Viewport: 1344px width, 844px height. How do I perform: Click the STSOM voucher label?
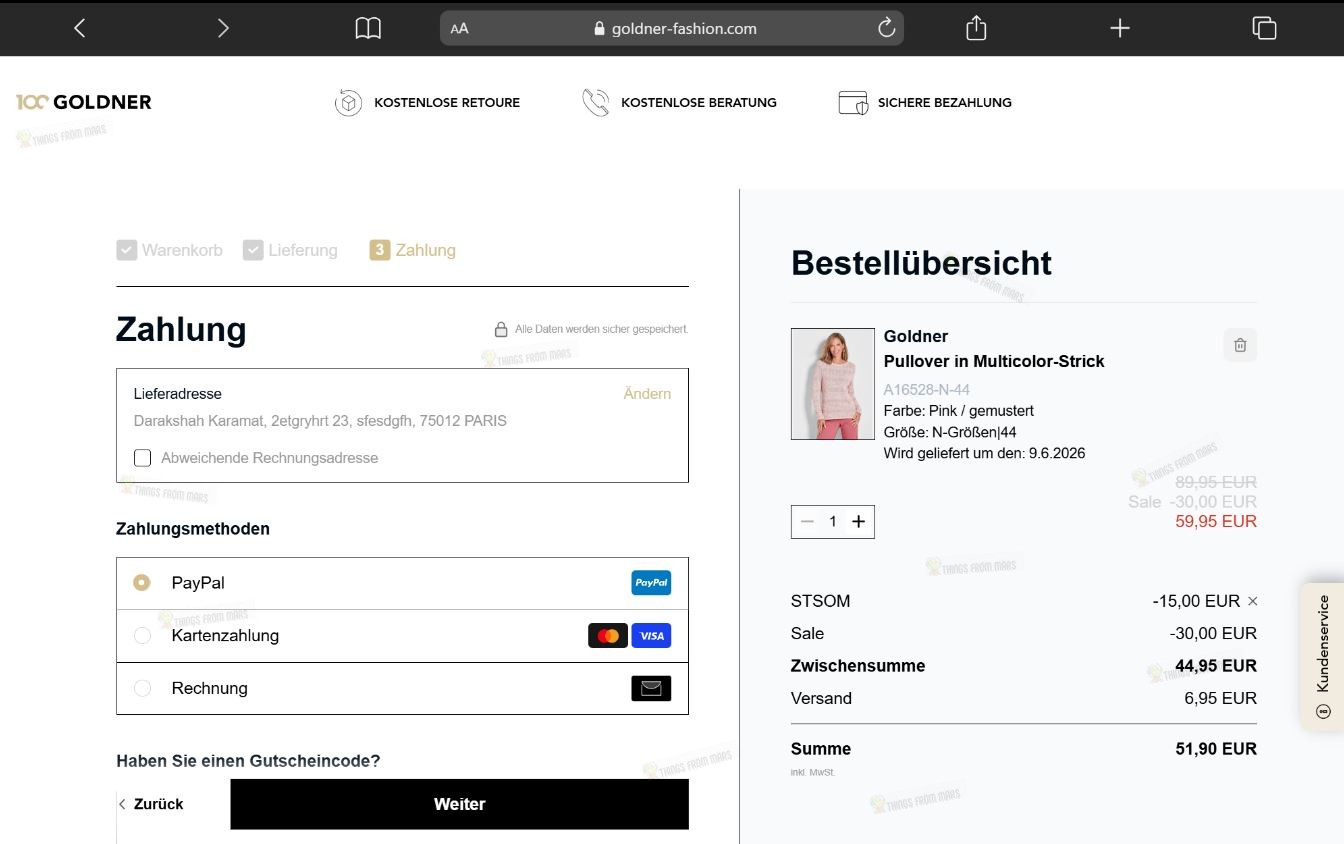coord(820,601)
